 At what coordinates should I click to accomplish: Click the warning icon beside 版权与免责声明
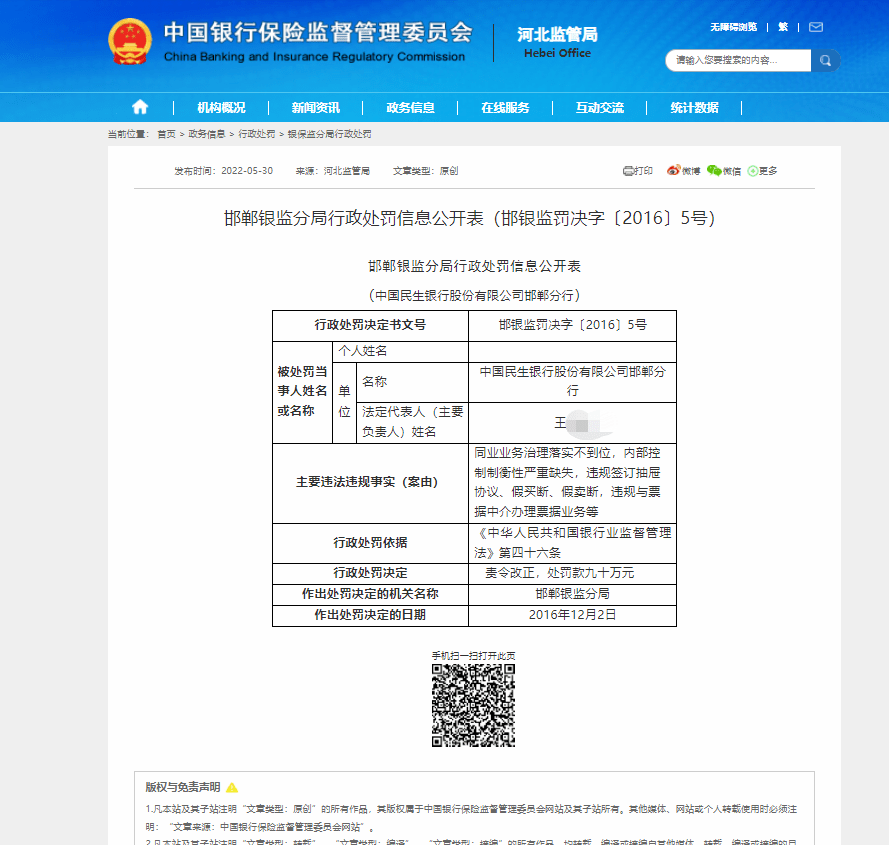[x=232, y=787]
